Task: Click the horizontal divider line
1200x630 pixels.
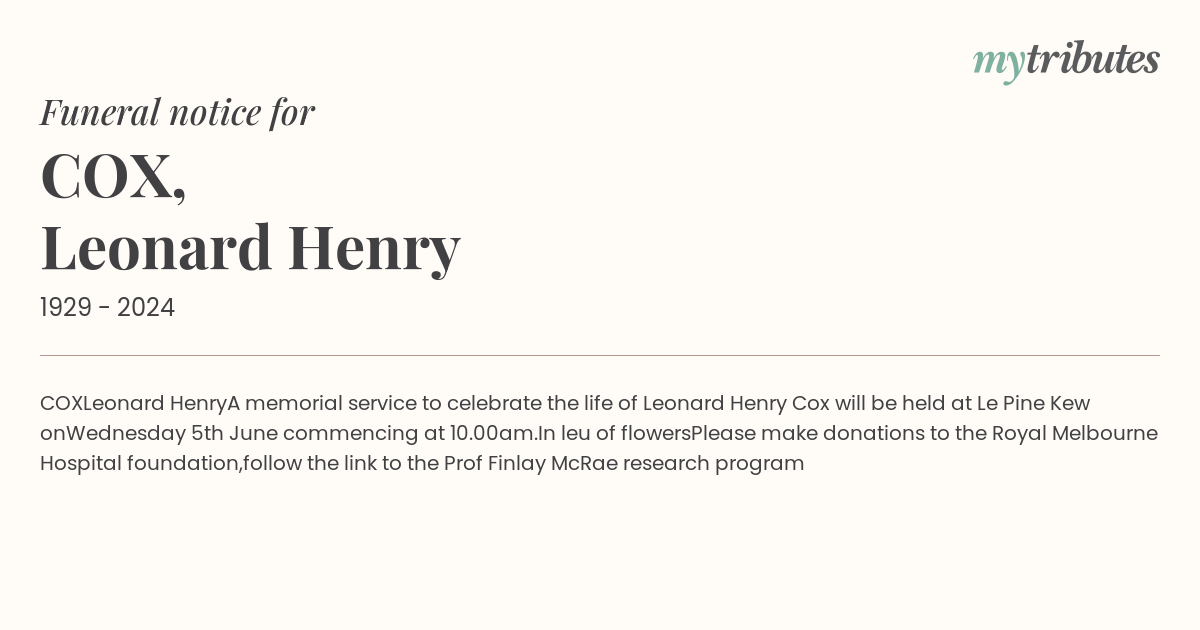Action: coord(600,355)
